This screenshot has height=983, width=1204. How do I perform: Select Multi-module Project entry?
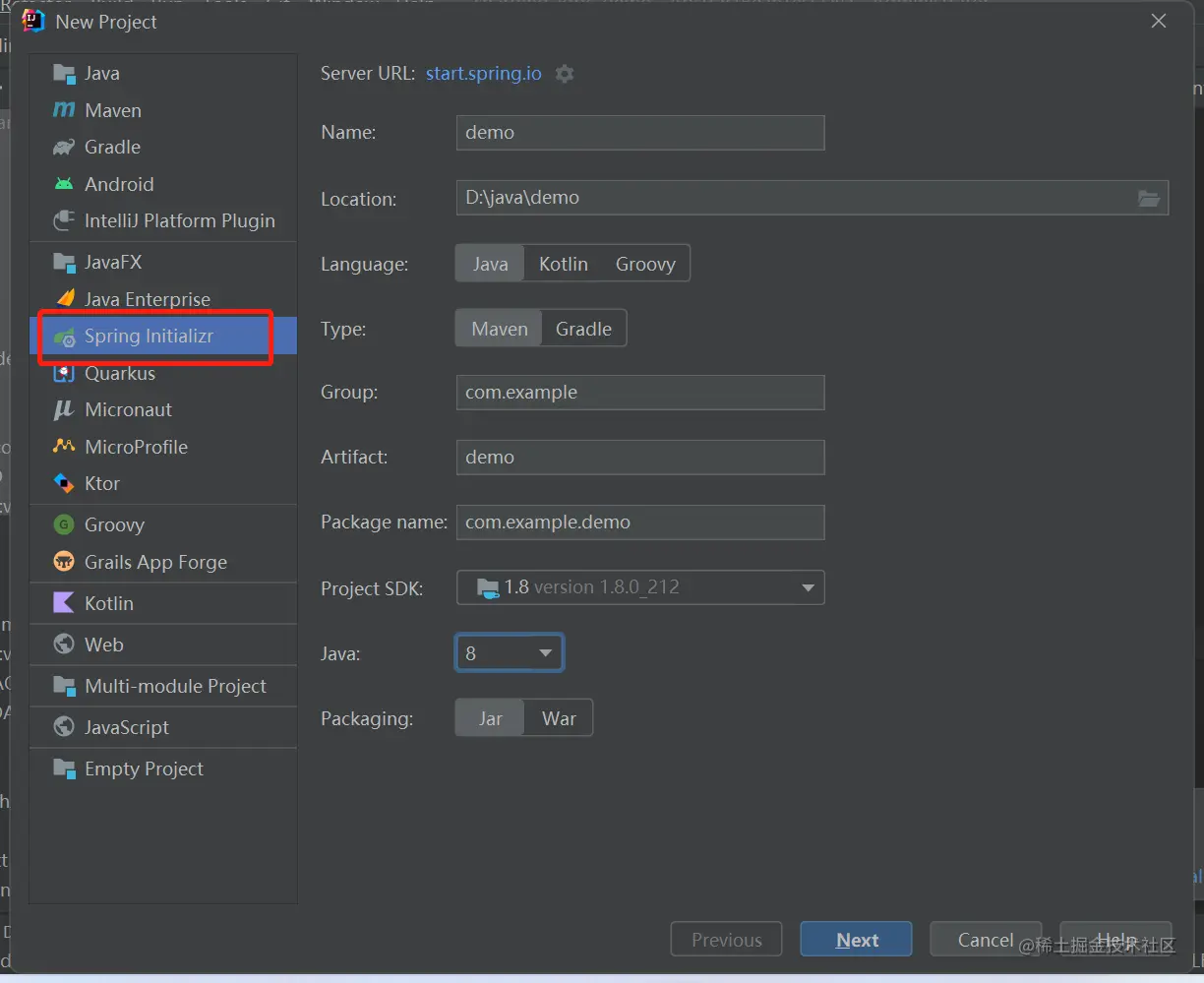163,686
